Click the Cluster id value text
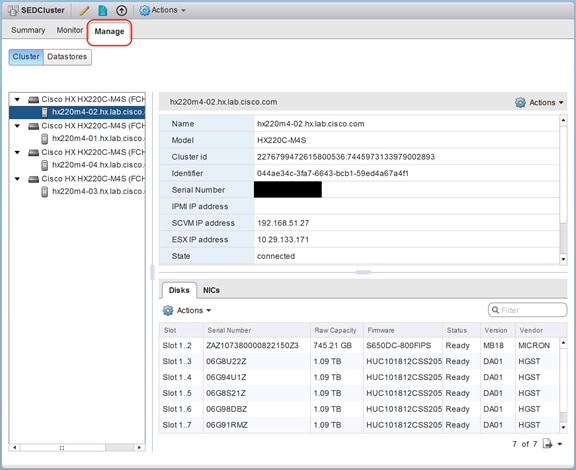This screenshot has width=576, height=470. [x=346, y=157]
